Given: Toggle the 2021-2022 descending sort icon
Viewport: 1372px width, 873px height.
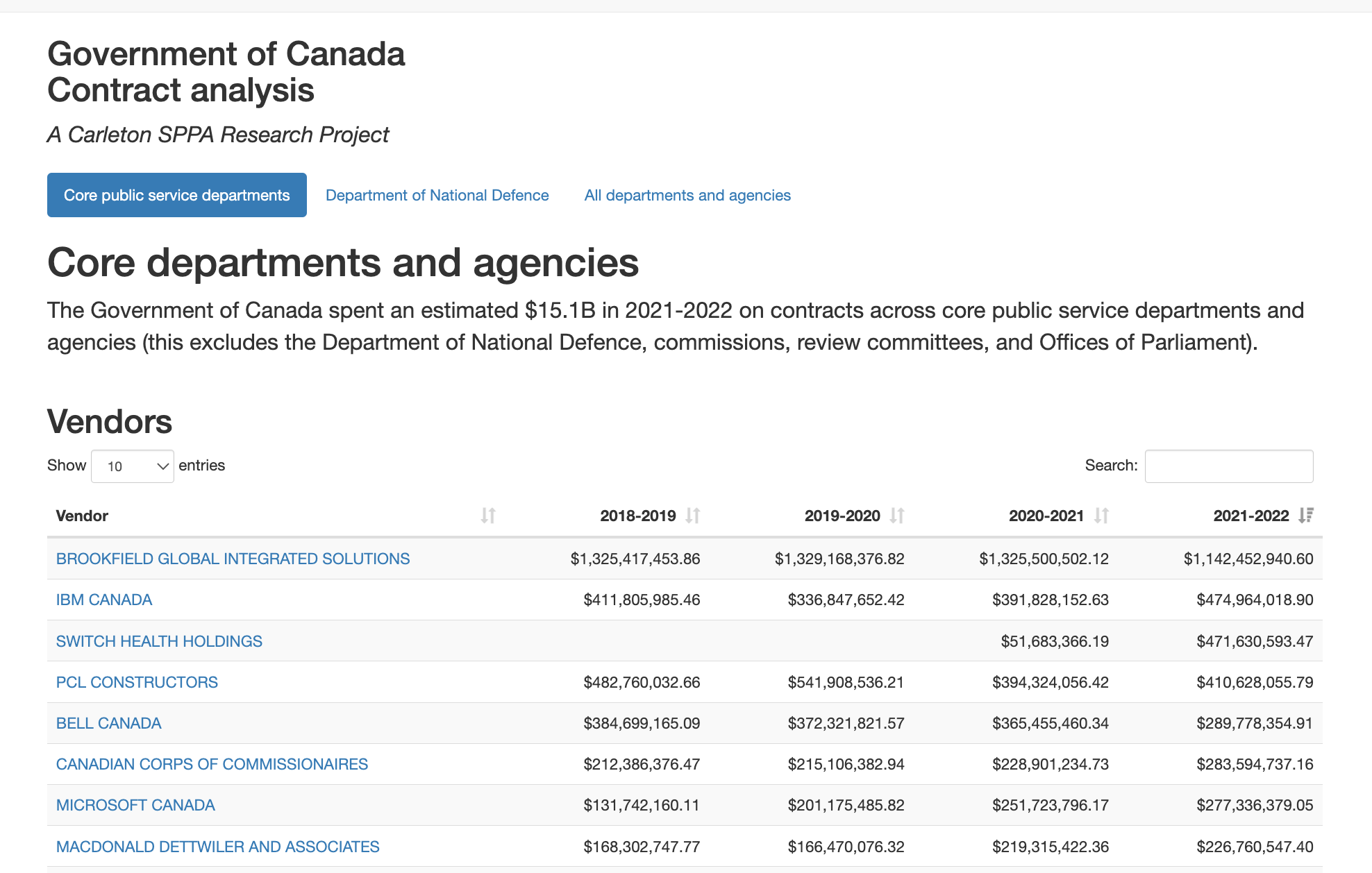Looking at the screenshot, I should click(x=1306, y=516).
